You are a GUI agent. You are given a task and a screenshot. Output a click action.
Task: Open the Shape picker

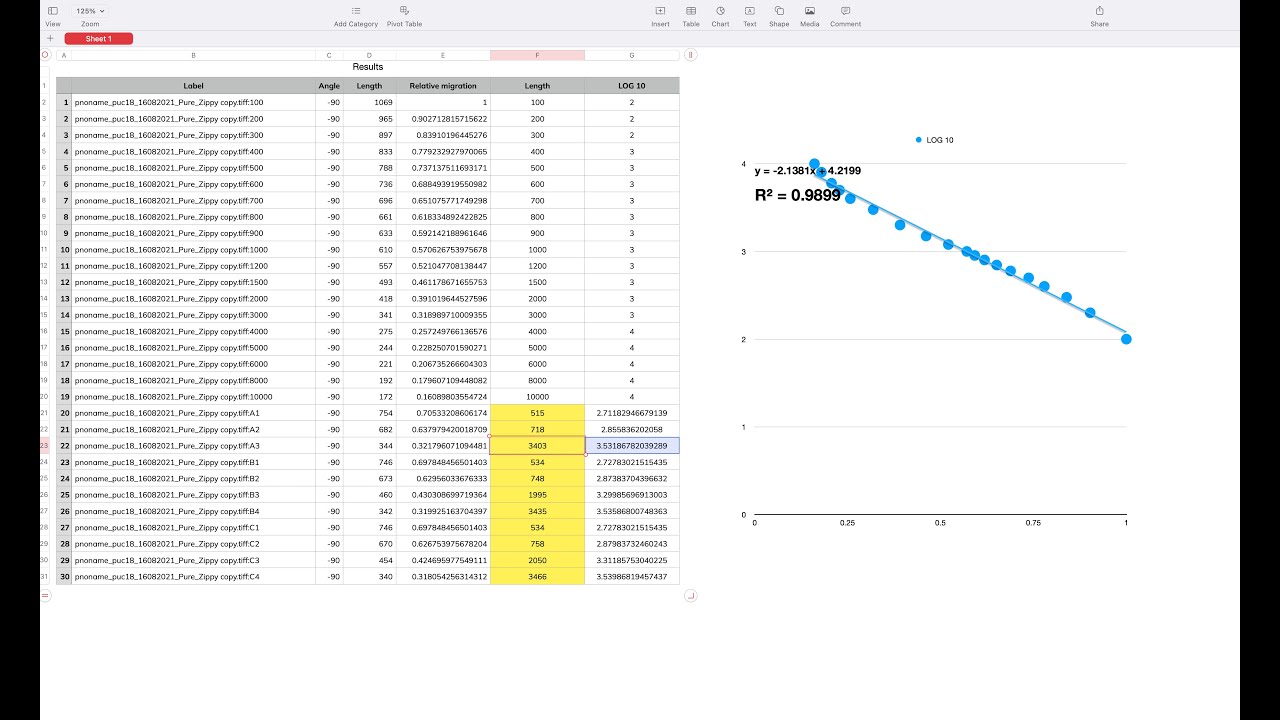click(x=779, y=16)
